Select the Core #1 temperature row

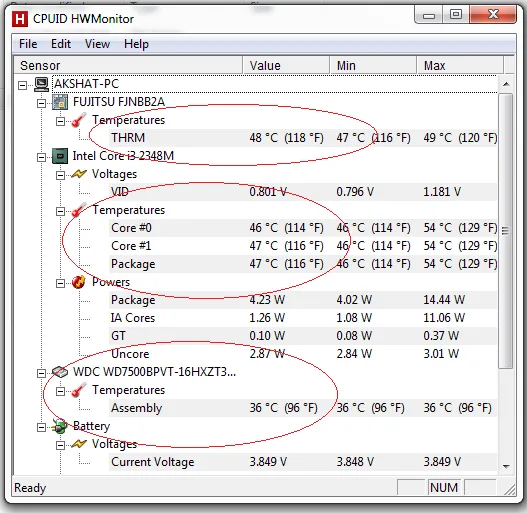tap(302, 246)
